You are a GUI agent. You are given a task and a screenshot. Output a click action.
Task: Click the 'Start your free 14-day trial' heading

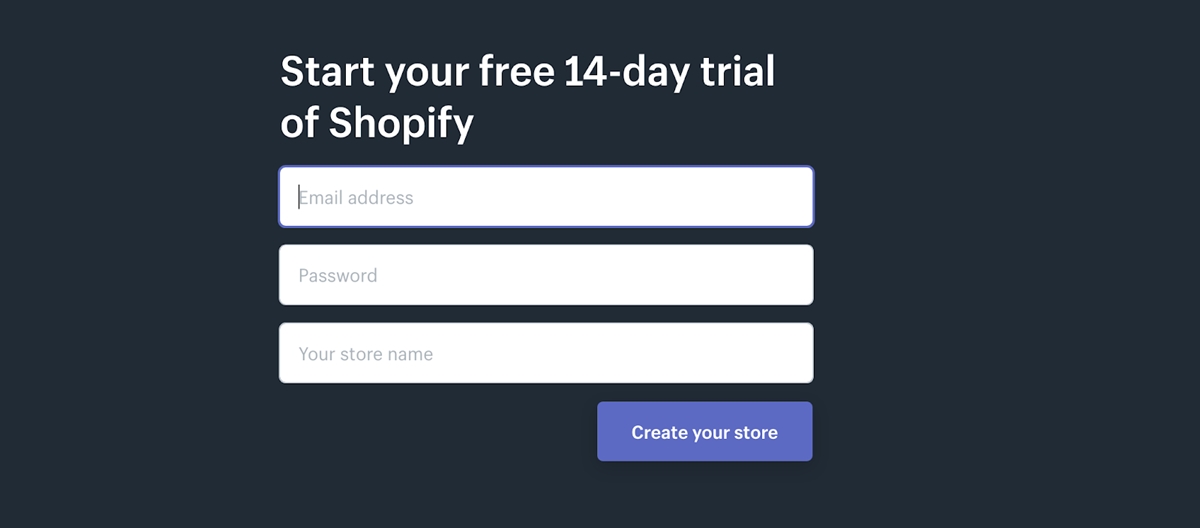tap(527, 72)
